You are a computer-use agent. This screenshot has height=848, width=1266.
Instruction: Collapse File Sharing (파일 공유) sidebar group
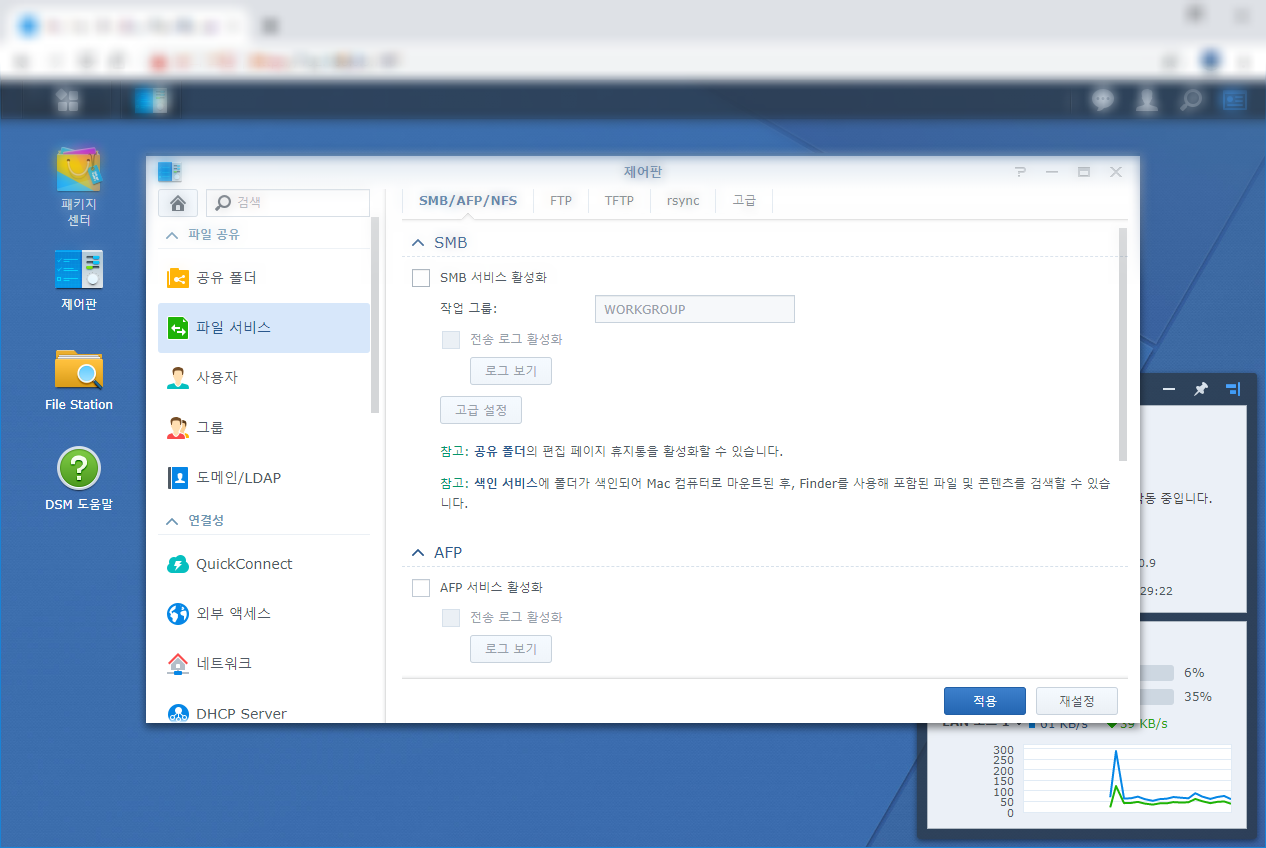(x=170, y=234)
